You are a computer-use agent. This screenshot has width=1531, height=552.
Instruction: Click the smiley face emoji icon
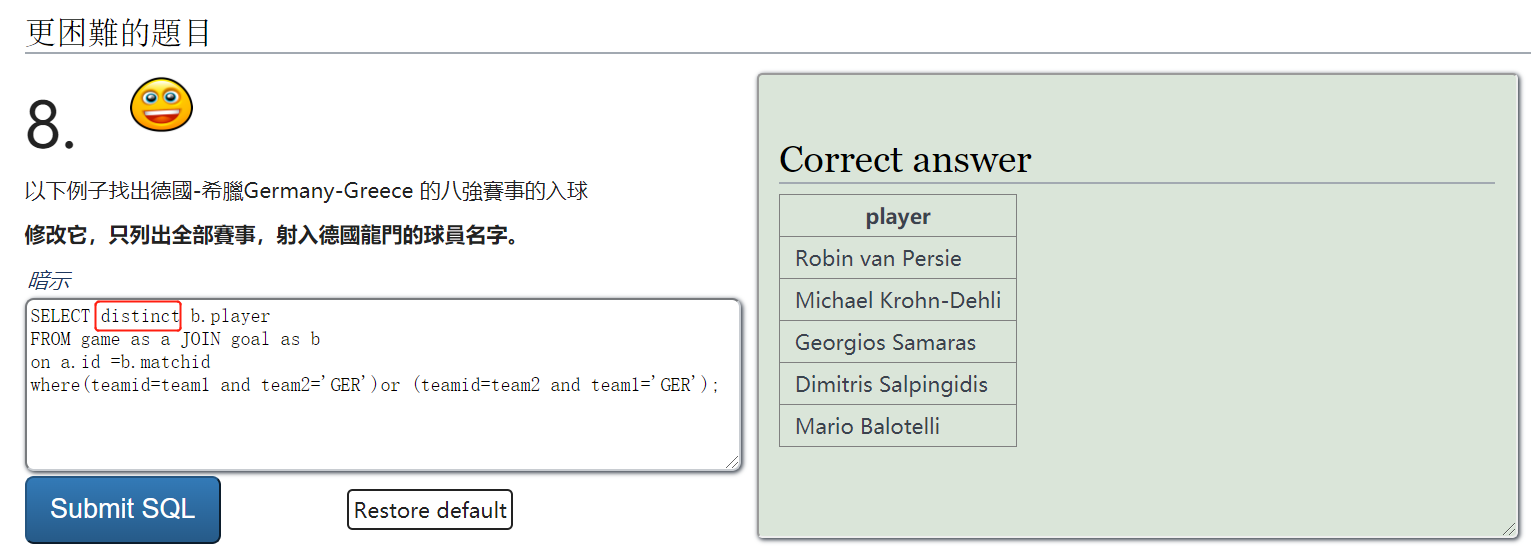161,105
